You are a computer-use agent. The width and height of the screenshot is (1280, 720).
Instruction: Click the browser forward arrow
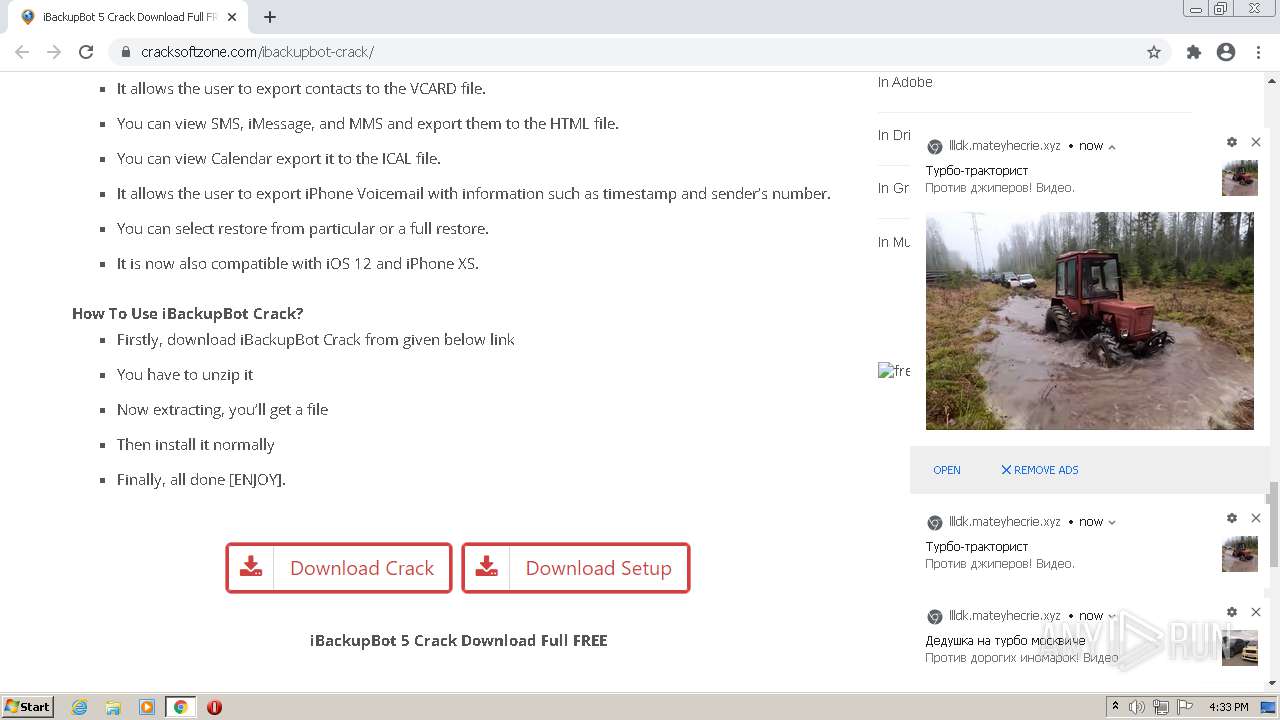(x=54, y=52)
